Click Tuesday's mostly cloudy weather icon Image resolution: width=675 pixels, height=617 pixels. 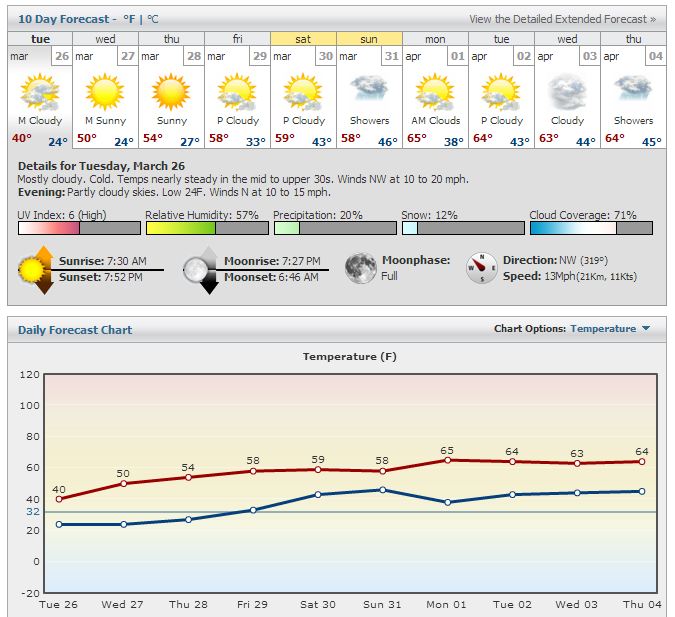[x=39, y=93]
